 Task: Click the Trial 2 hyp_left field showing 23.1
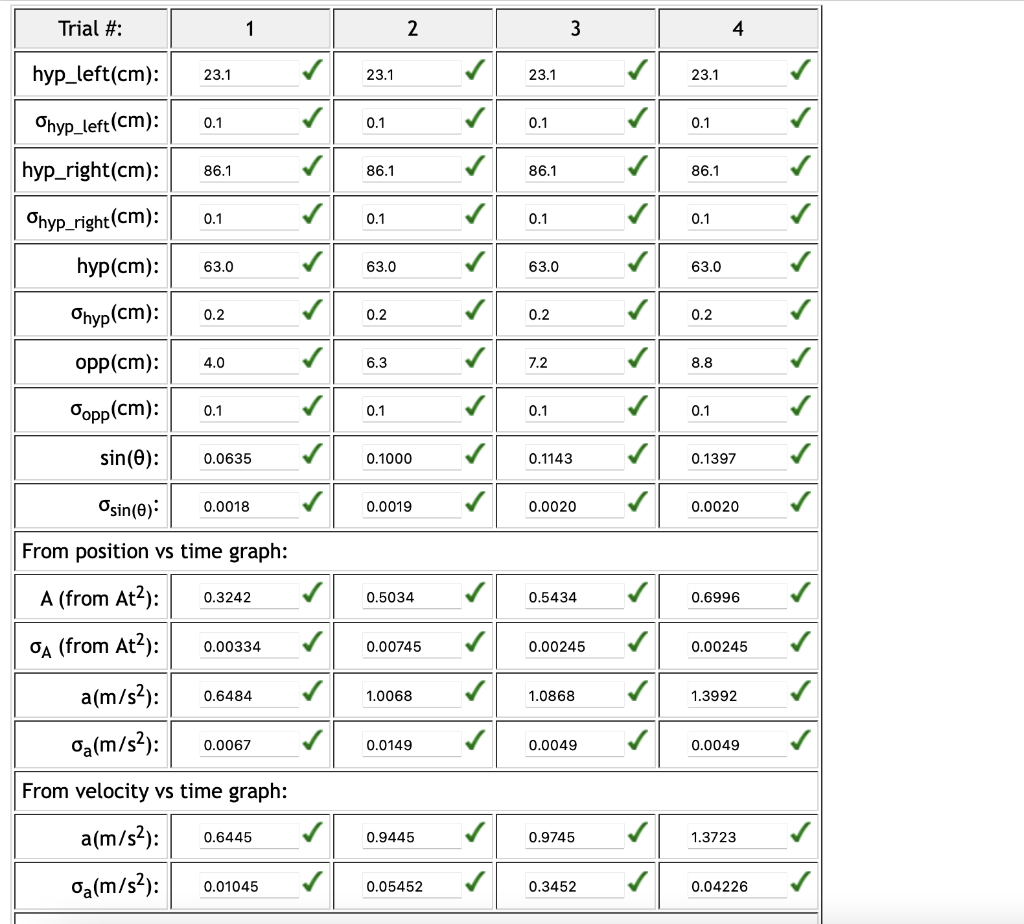411,74
